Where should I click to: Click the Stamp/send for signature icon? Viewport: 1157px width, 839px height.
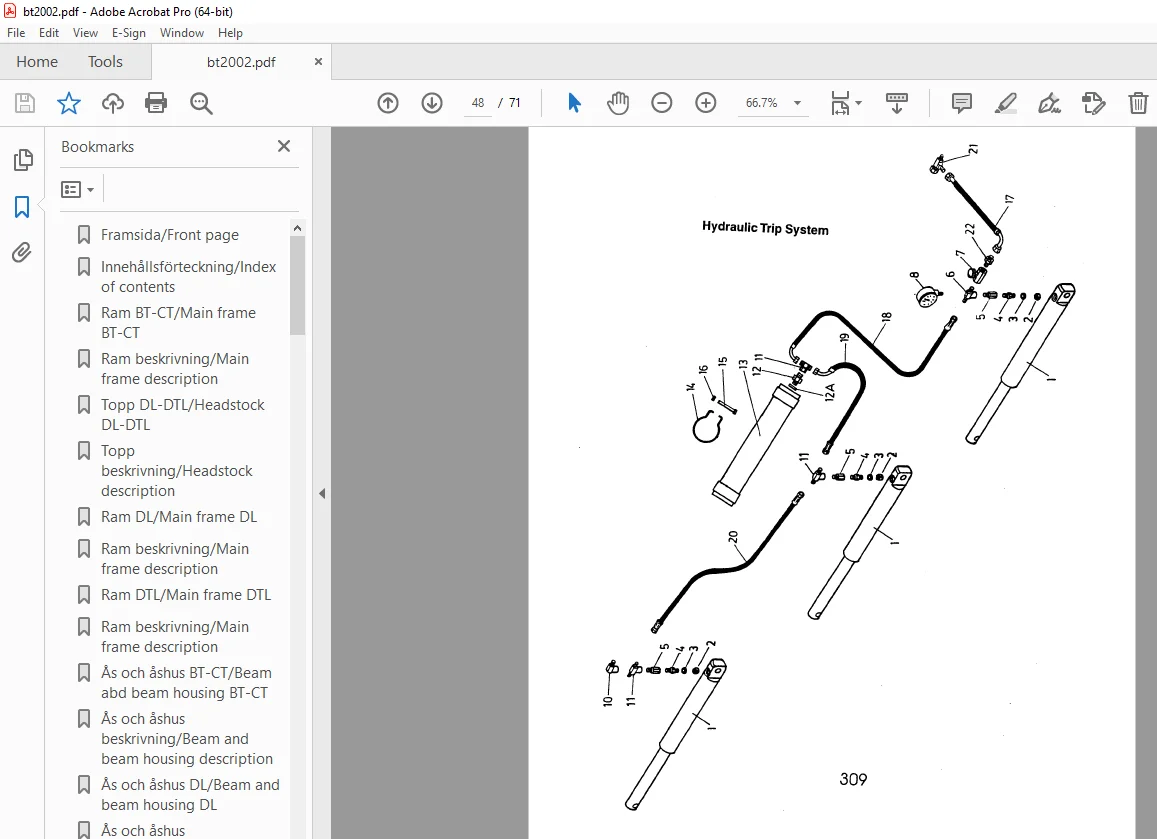[x=1093, y=103]
